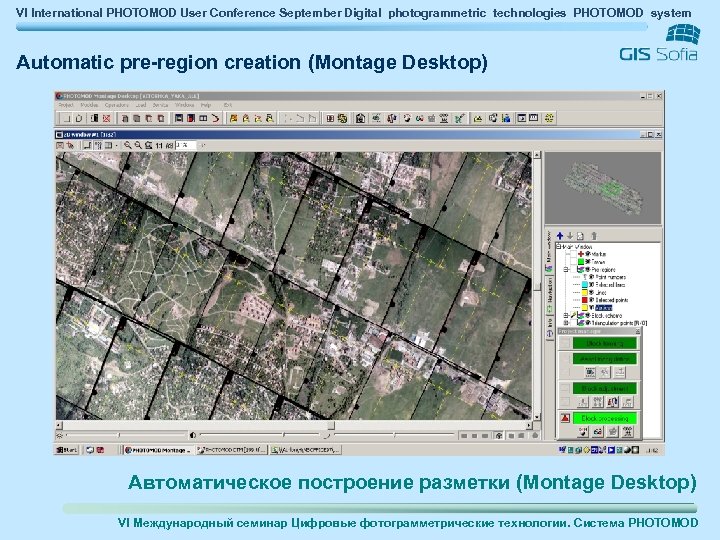Open the Project menu
The image size is (720, 540).
click(66, 105)
